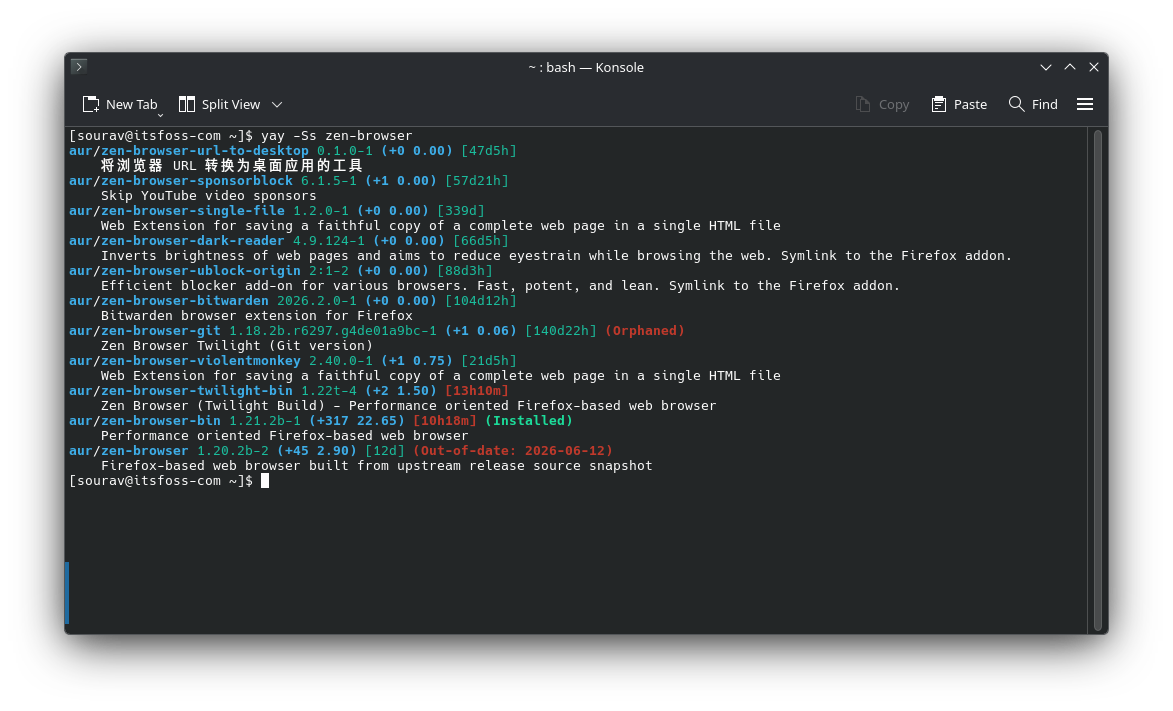The height and width of the screenshot is (711, 1173).
Task: Click the '[10h18m]' red timestamp
Action: pyautogui.click(x=445, y=420)
